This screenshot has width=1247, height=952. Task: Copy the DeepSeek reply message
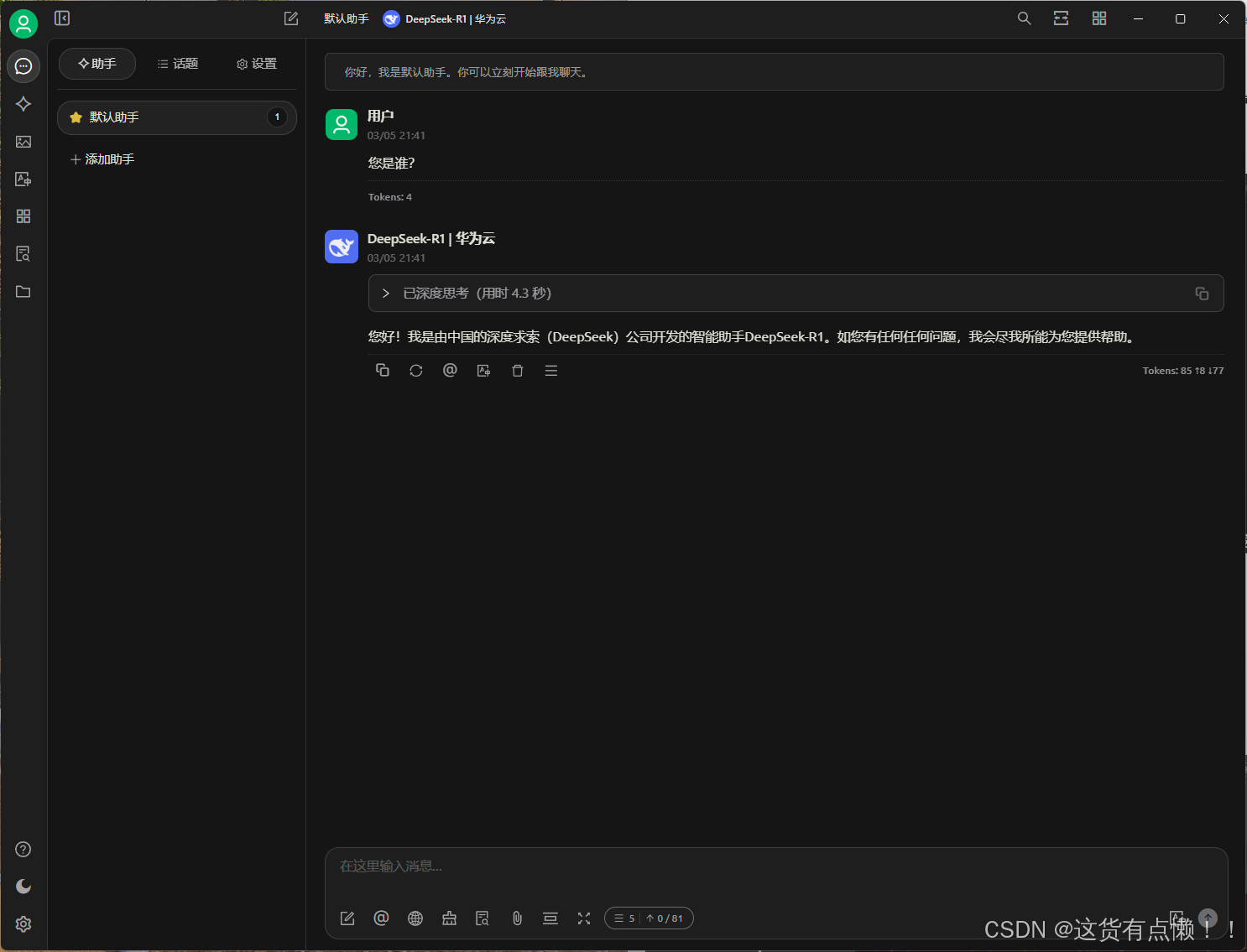(x=383, y=371)
